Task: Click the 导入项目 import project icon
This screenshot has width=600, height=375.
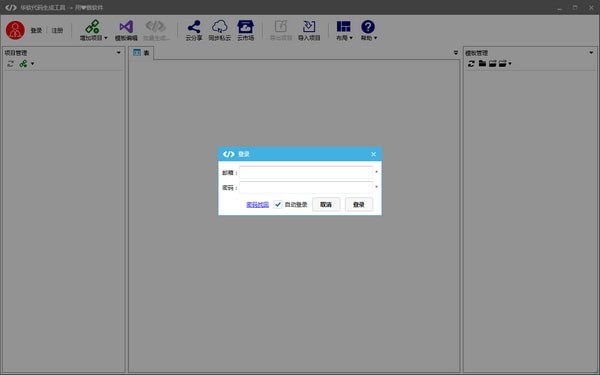Action: pos(309,26)
